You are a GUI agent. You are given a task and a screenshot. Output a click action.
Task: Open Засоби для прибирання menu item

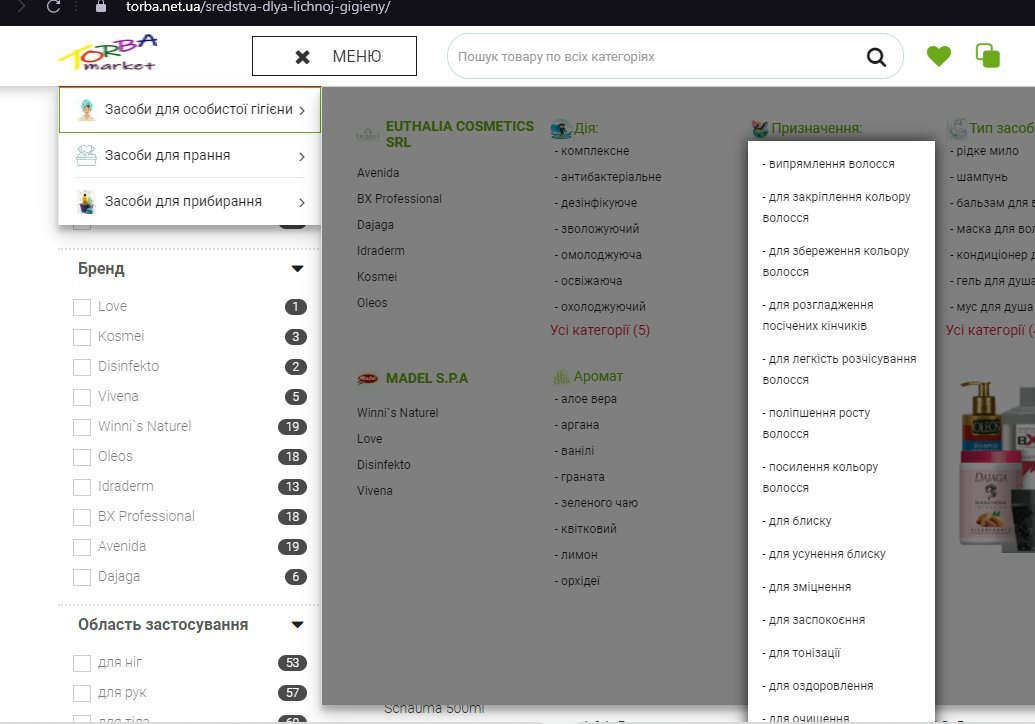coord(190,202)
